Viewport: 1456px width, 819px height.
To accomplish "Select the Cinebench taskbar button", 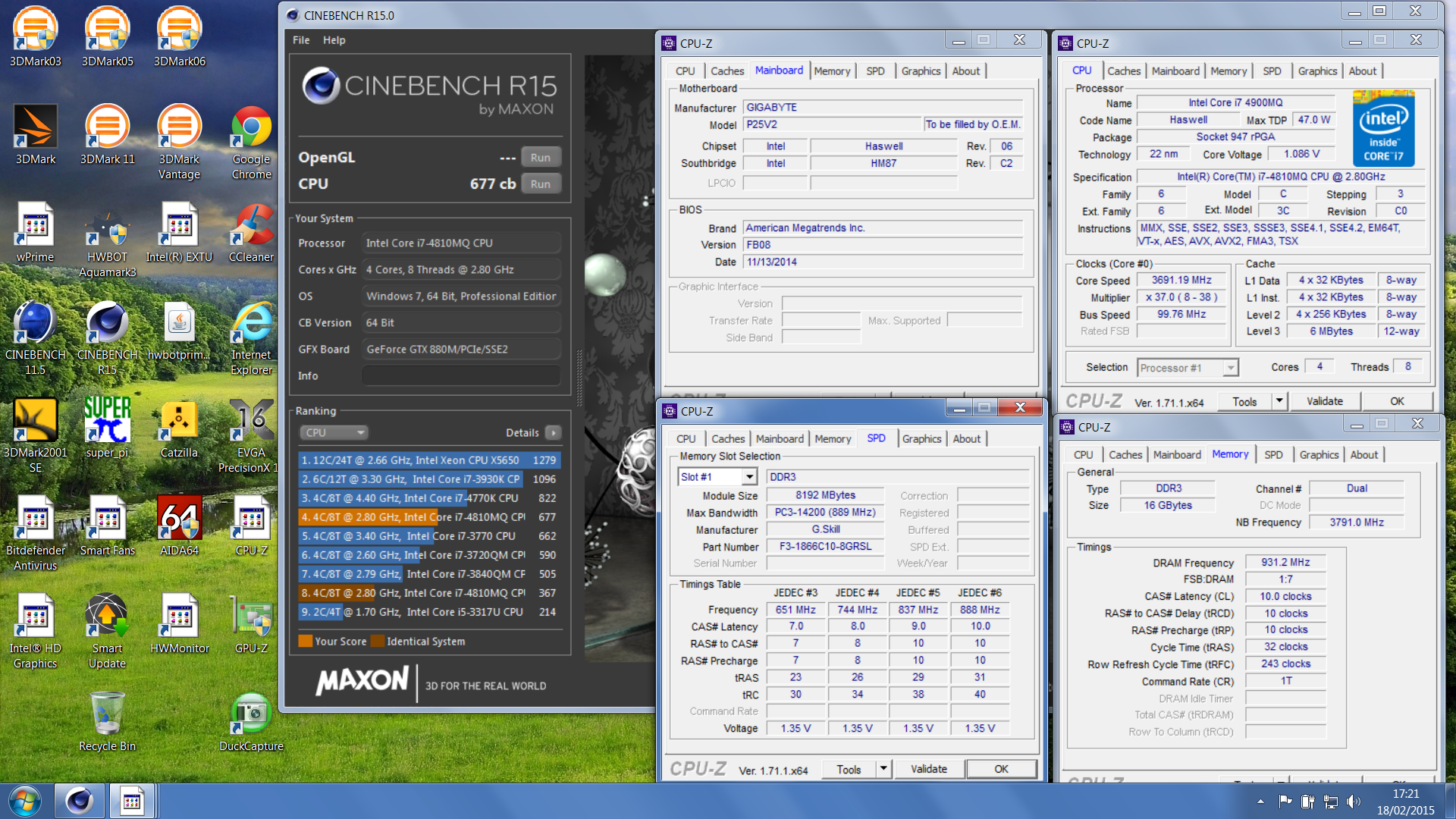I will point(79,801).
